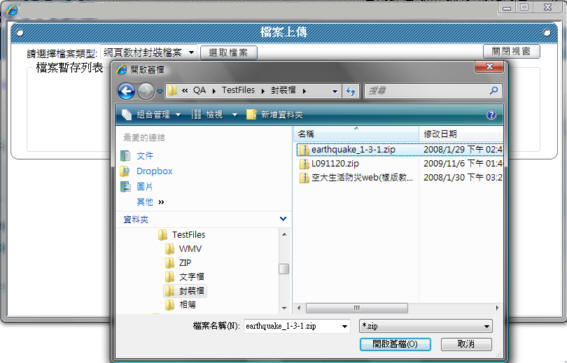Screen dimensions: 567x363
Task: Select L091120.zip file
Action: 335,164
